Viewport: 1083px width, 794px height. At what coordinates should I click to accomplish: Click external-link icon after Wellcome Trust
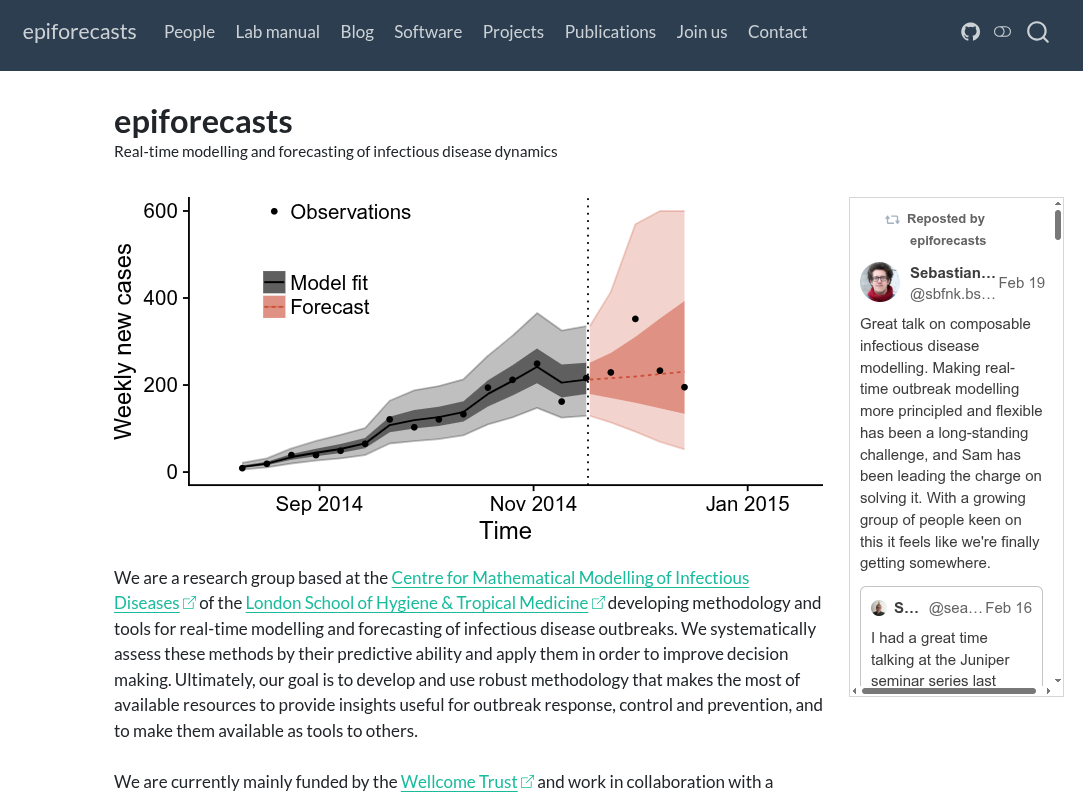527,782
